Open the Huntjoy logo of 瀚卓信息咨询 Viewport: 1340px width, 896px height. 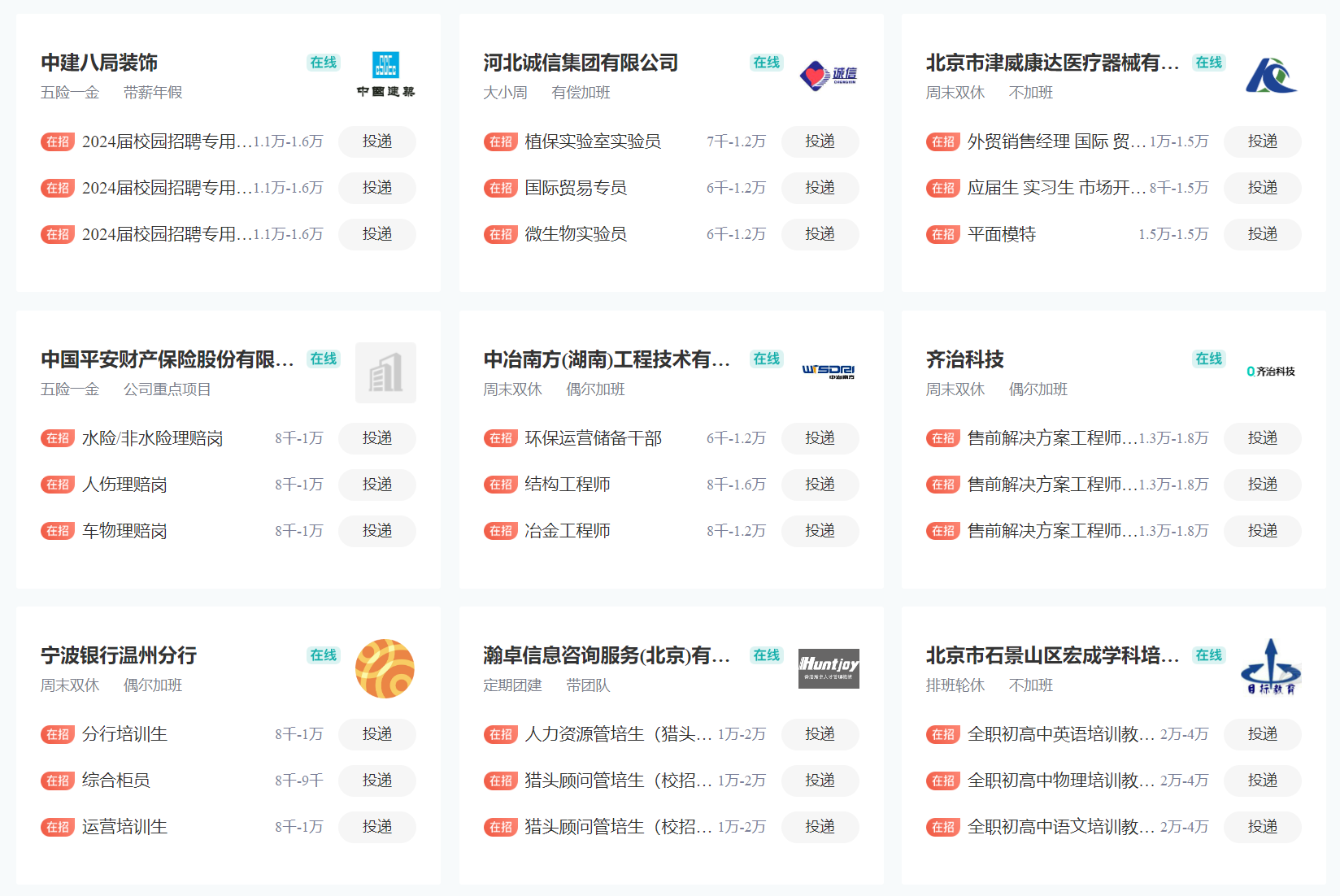coord(829,668)
